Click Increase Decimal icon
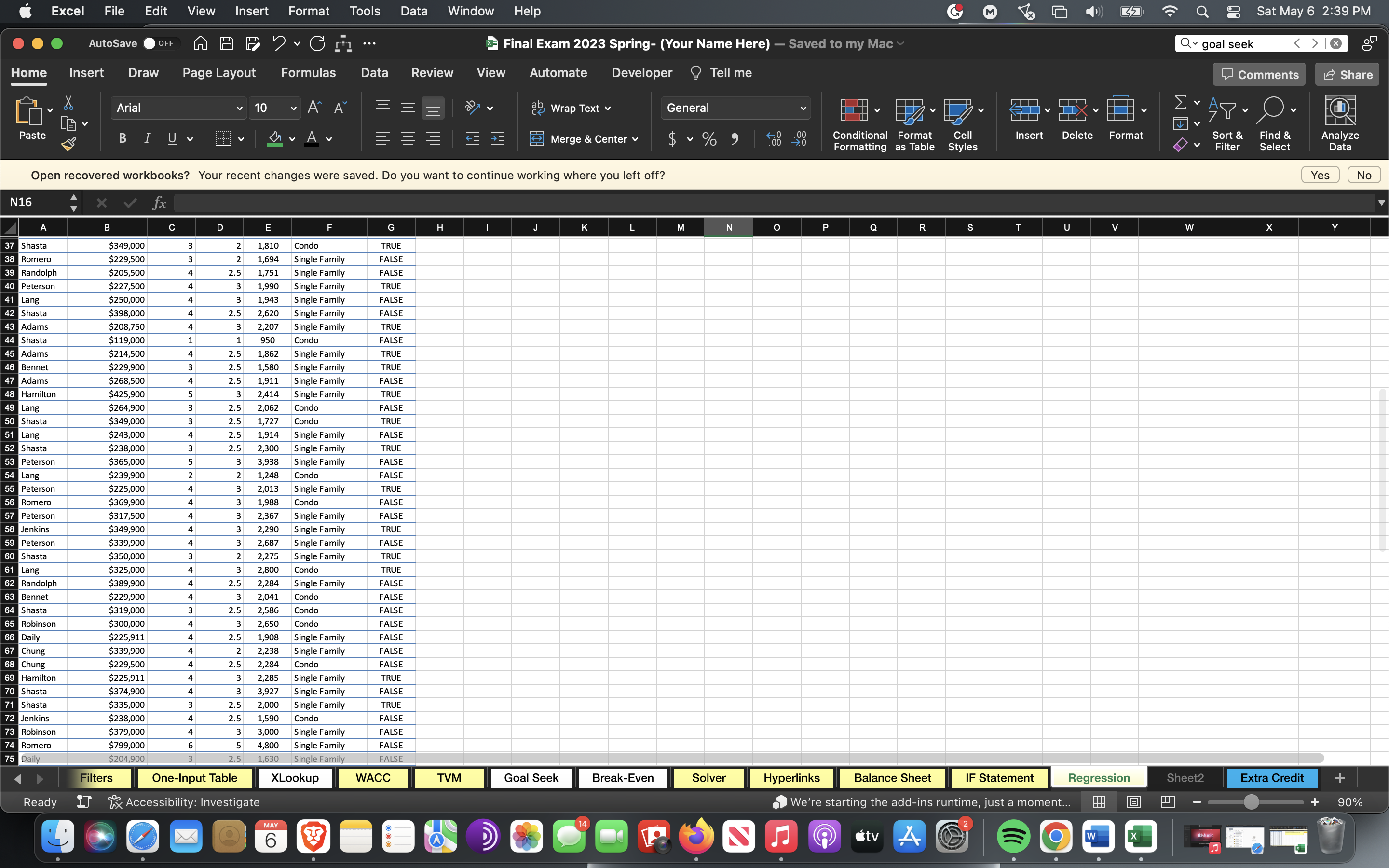The width and height of the screenshot is (1389, 868). 774,138
